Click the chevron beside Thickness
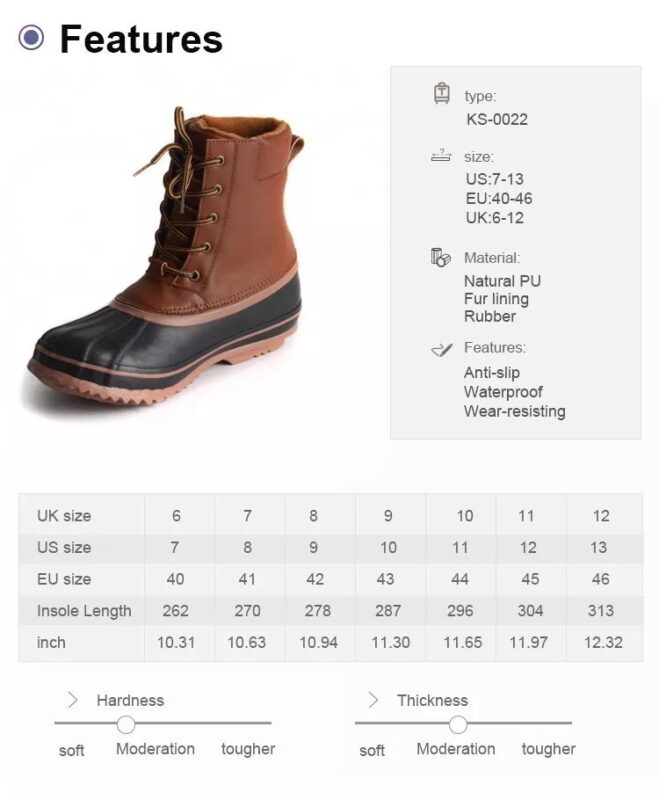The width and height of the screenshot is (659, 800). [373, 700]
